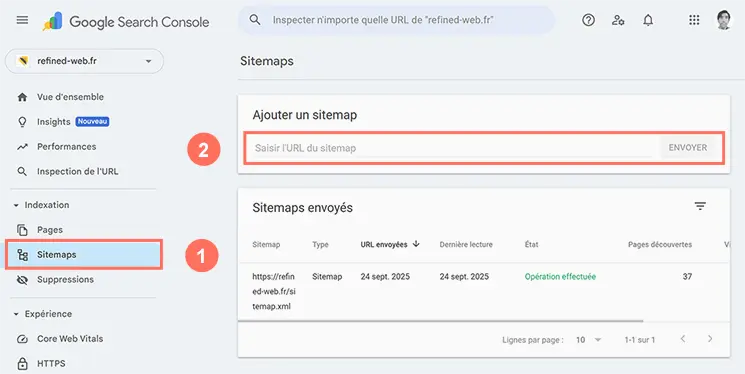Click the Sitemap column header
The height and width of the screenshot is (374, 745).
point(266,244)
